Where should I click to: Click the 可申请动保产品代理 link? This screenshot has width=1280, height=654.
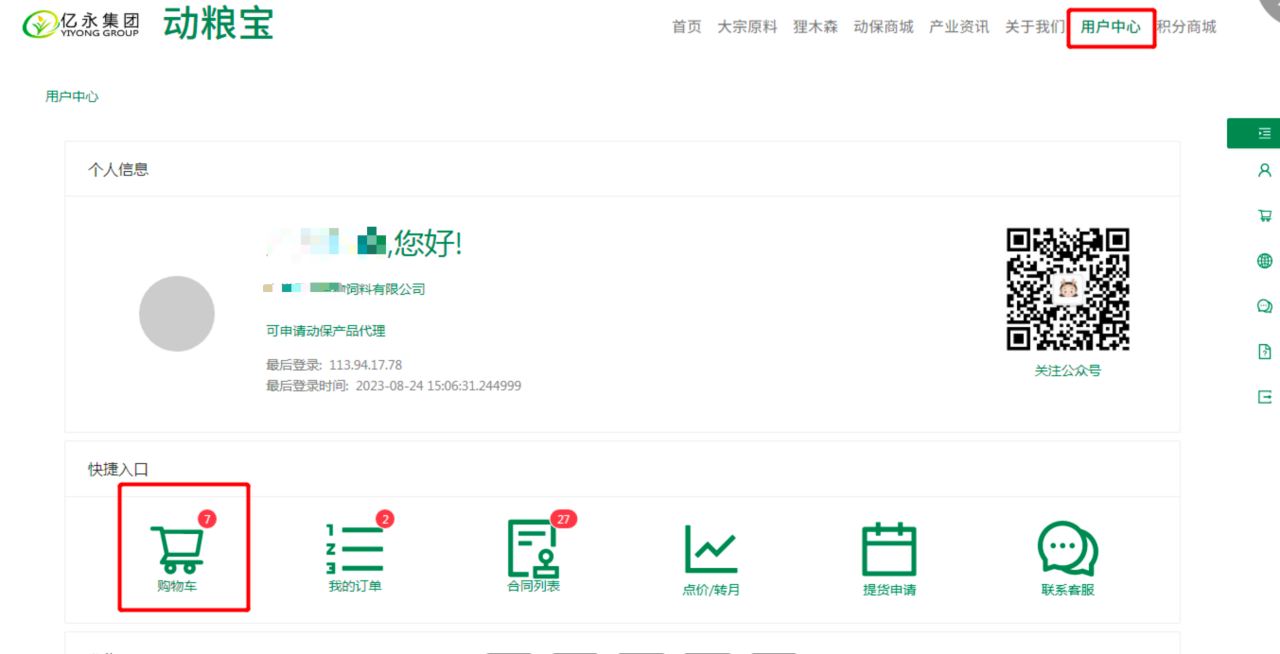tap(325, 331)
